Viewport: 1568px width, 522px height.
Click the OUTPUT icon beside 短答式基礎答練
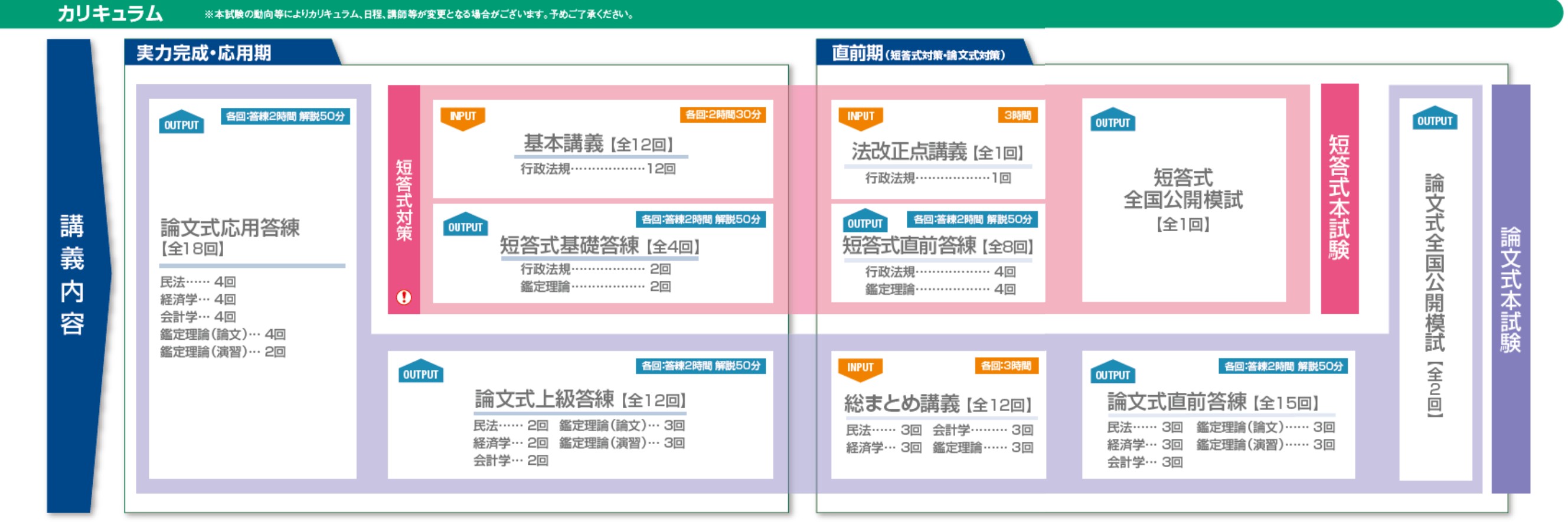tap(465, 225)
